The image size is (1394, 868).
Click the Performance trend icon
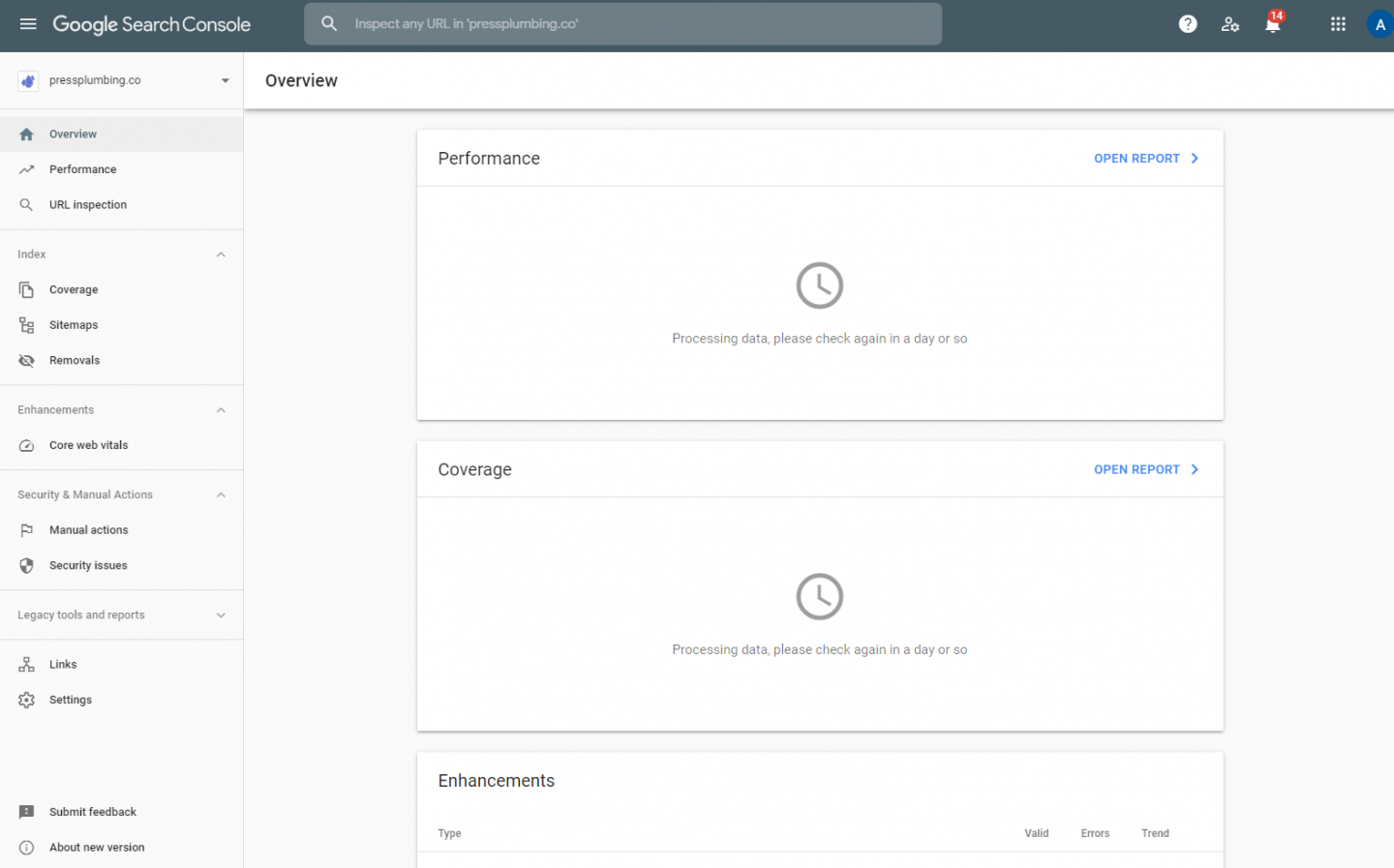tap(27, 169)
